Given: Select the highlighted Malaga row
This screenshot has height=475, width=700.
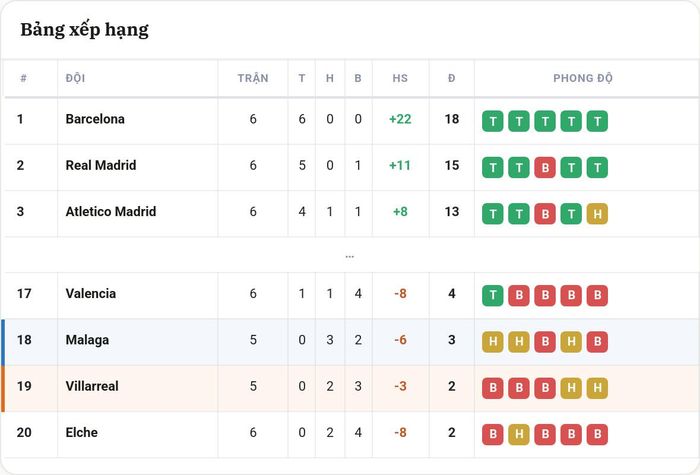Looking at the screenshot, I should (x=351, y=342).
